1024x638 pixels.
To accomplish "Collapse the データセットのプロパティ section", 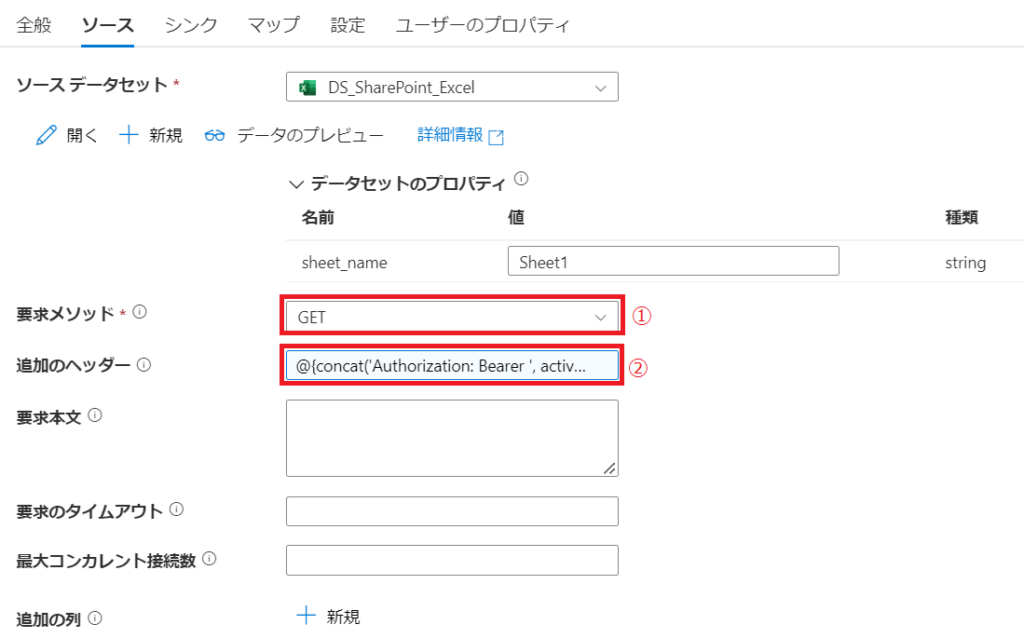I will pyautogui.click(x=296, y=184).
